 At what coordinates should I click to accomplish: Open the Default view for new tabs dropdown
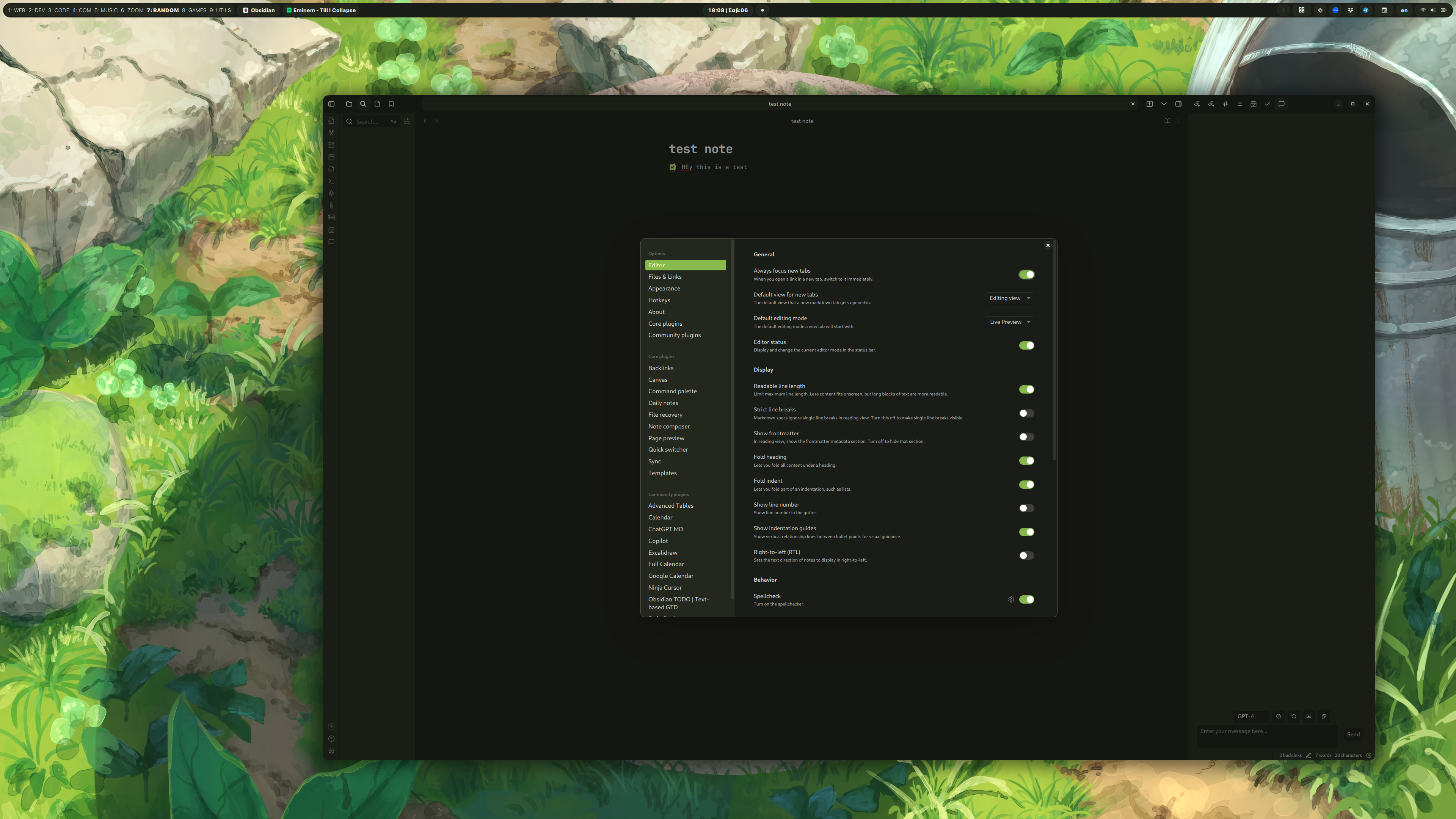[x=1009, y=298]
